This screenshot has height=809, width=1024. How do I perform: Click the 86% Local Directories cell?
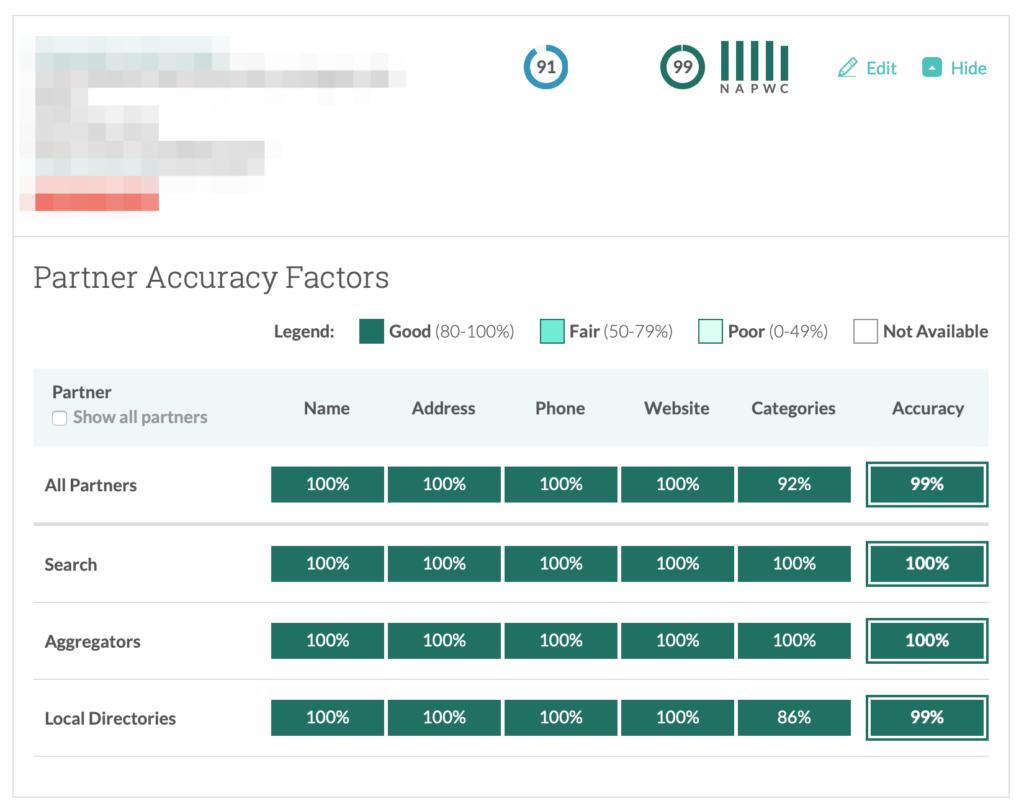[x=794, y=718]
